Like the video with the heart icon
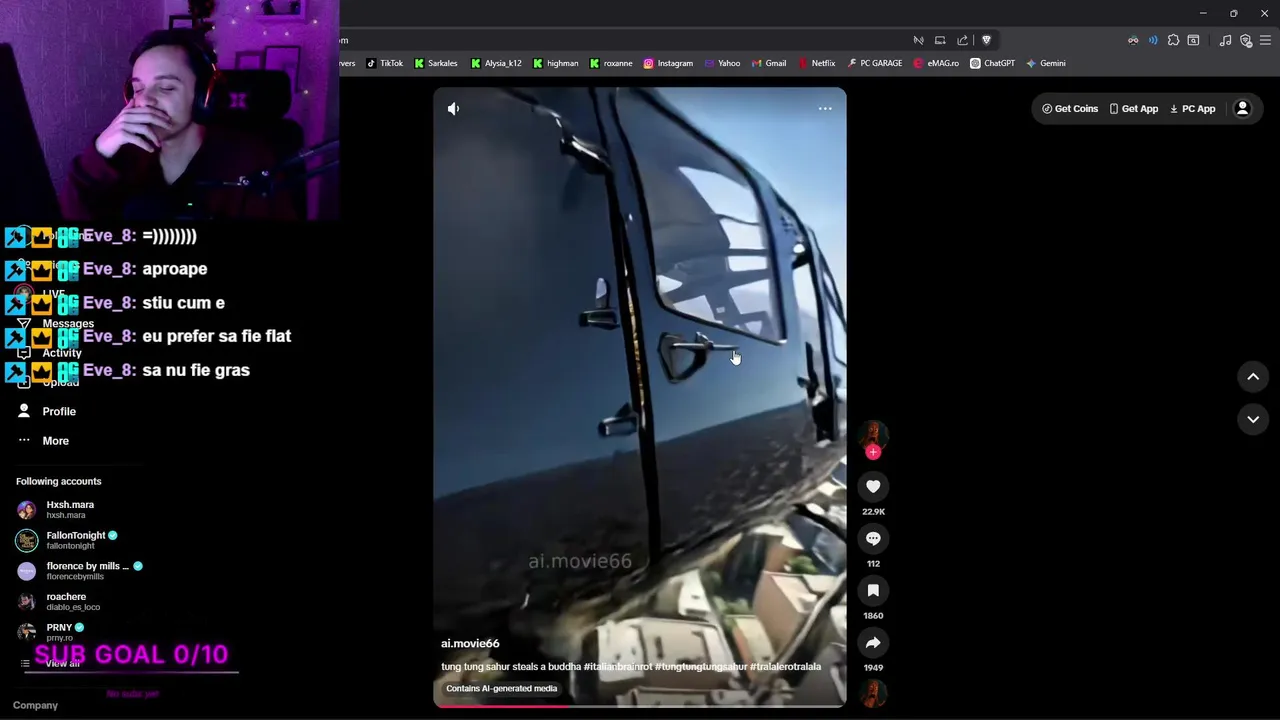1280x720 pixels. (873, 486)
